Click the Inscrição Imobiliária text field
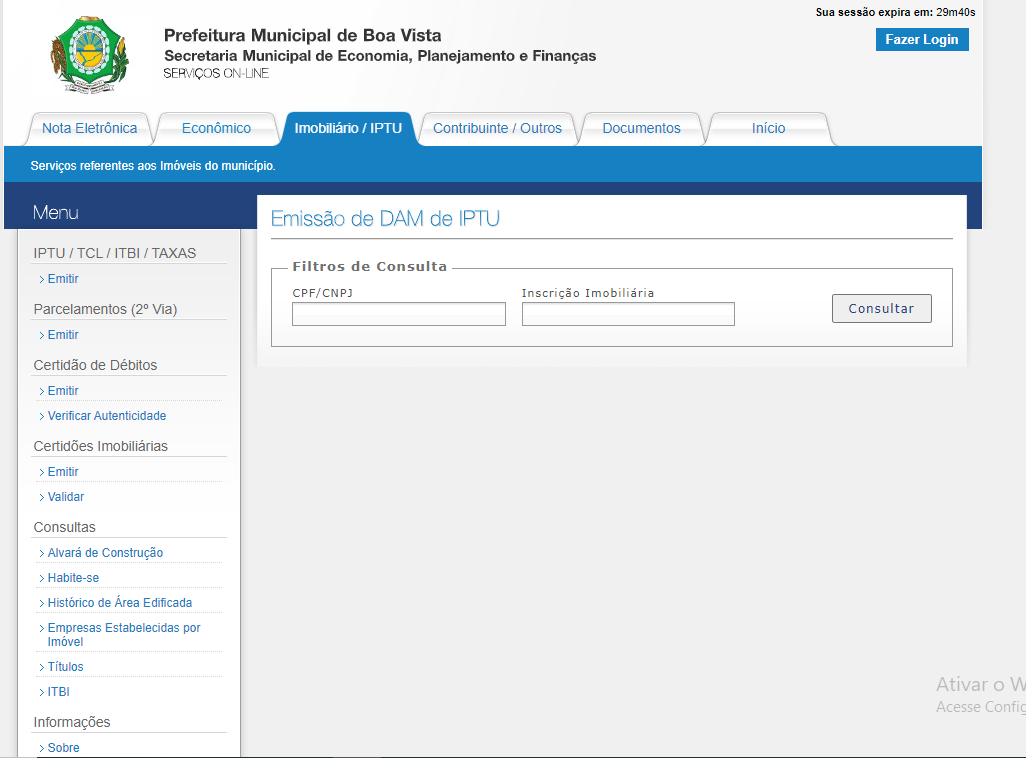The width and height of the screenshot is (1026, 758). pos(628,314)
